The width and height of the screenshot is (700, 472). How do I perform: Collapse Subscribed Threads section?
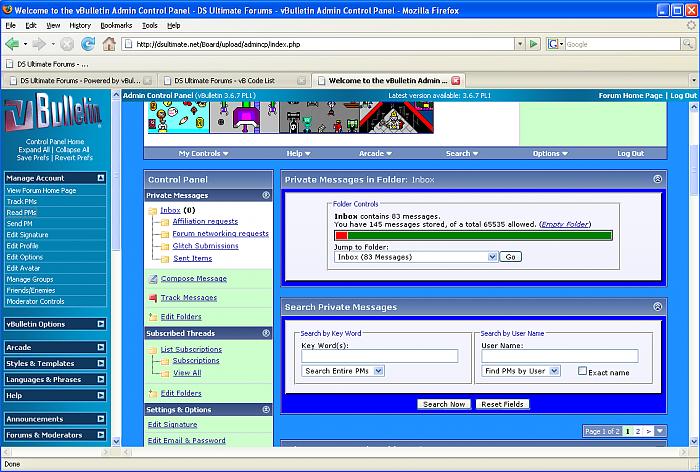click(x=266, y=333)
